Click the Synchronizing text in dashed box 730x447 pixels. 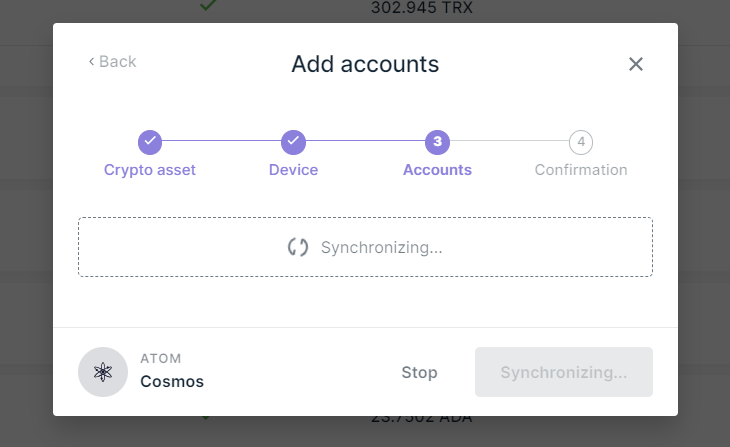(381, 247)
